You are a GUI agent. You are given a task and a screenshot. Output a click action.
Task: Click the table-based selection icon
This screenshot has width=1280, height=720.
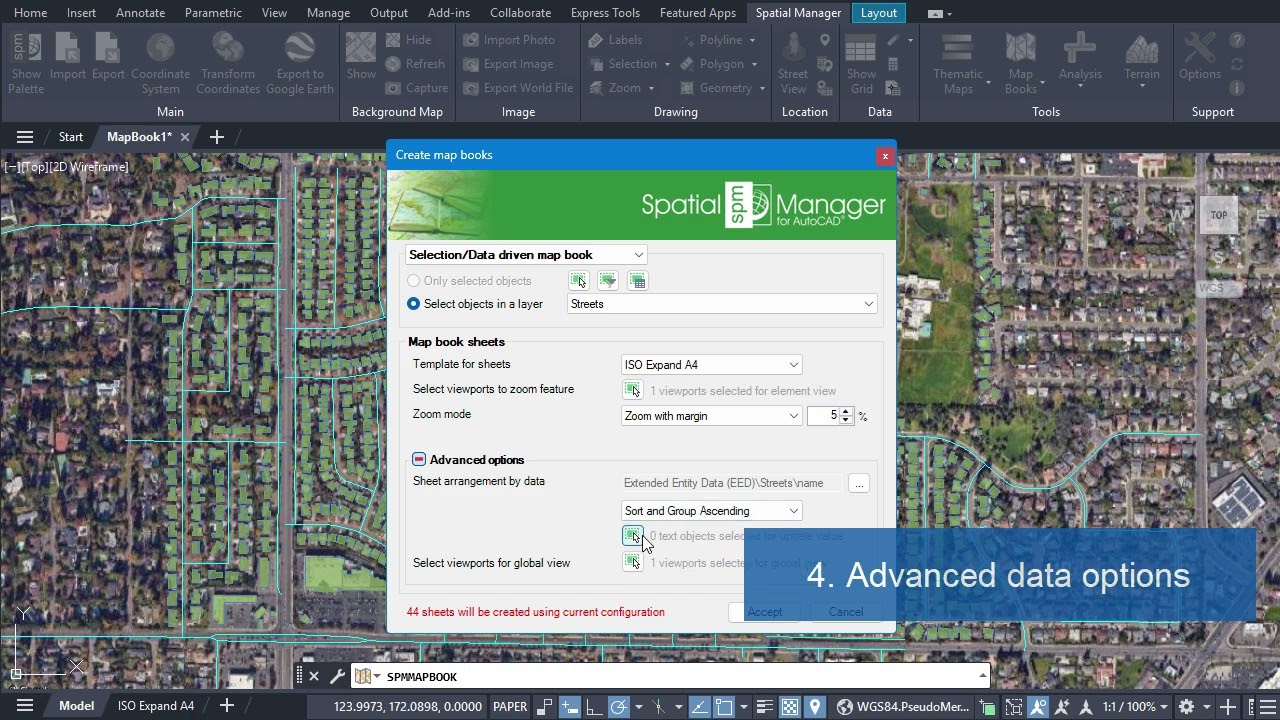[637, 281]
